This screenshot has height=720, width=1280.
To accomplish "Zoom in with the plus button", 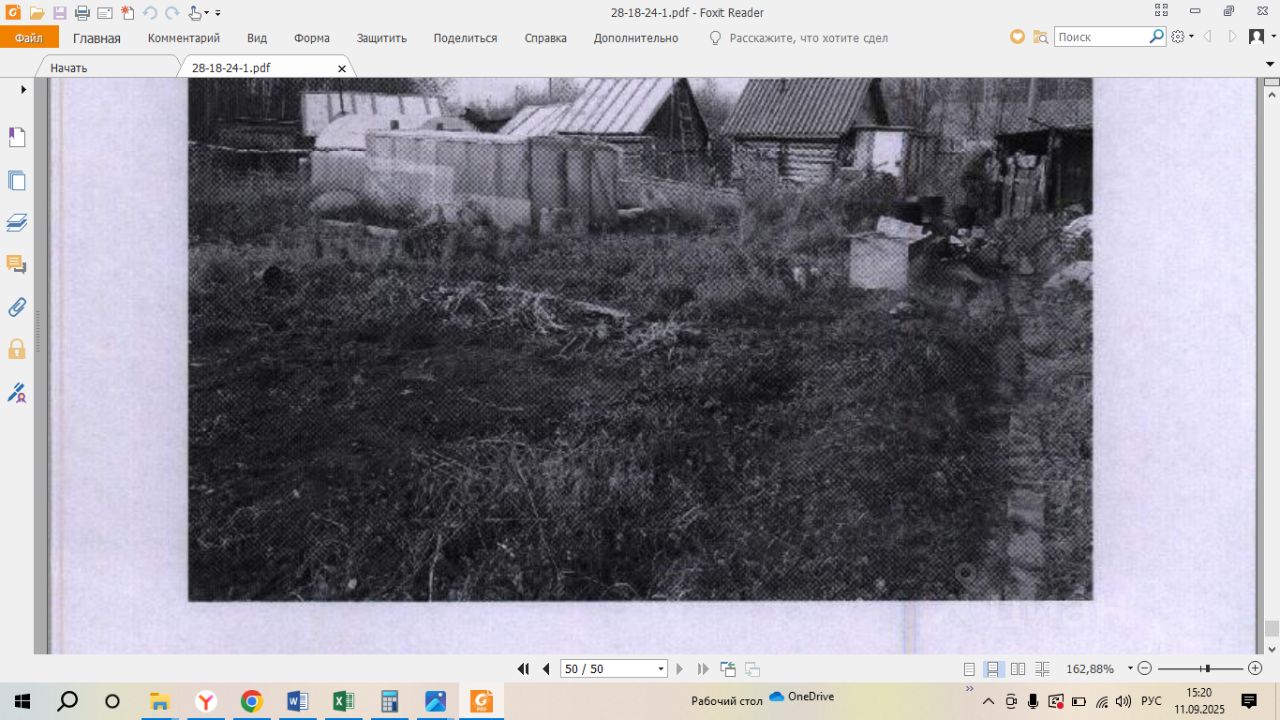I will click(x=1255, y=668).
